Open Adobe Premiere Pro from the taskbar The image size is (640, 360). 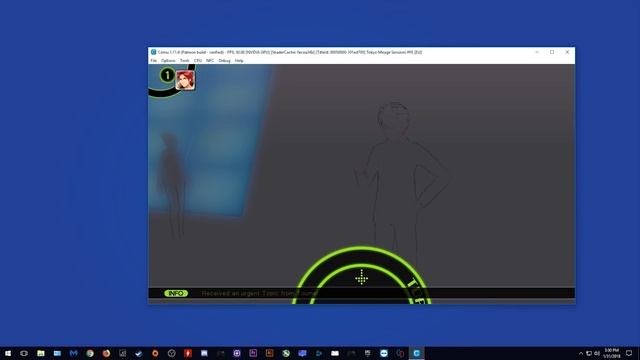pos(253,353)
